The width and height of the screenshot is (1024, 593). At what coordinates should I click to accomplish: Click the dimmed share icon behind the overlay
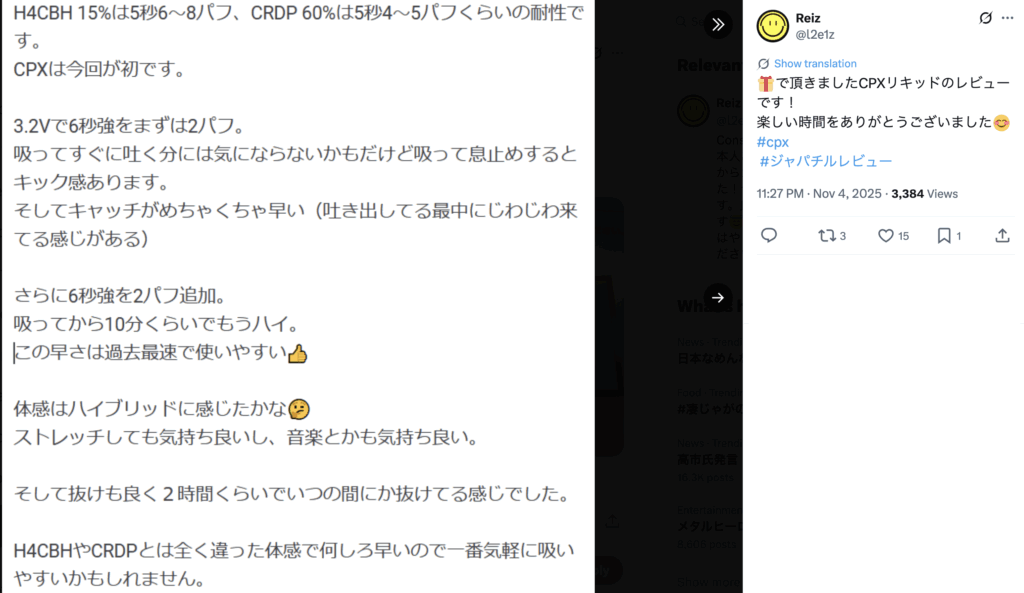[612, 521]
